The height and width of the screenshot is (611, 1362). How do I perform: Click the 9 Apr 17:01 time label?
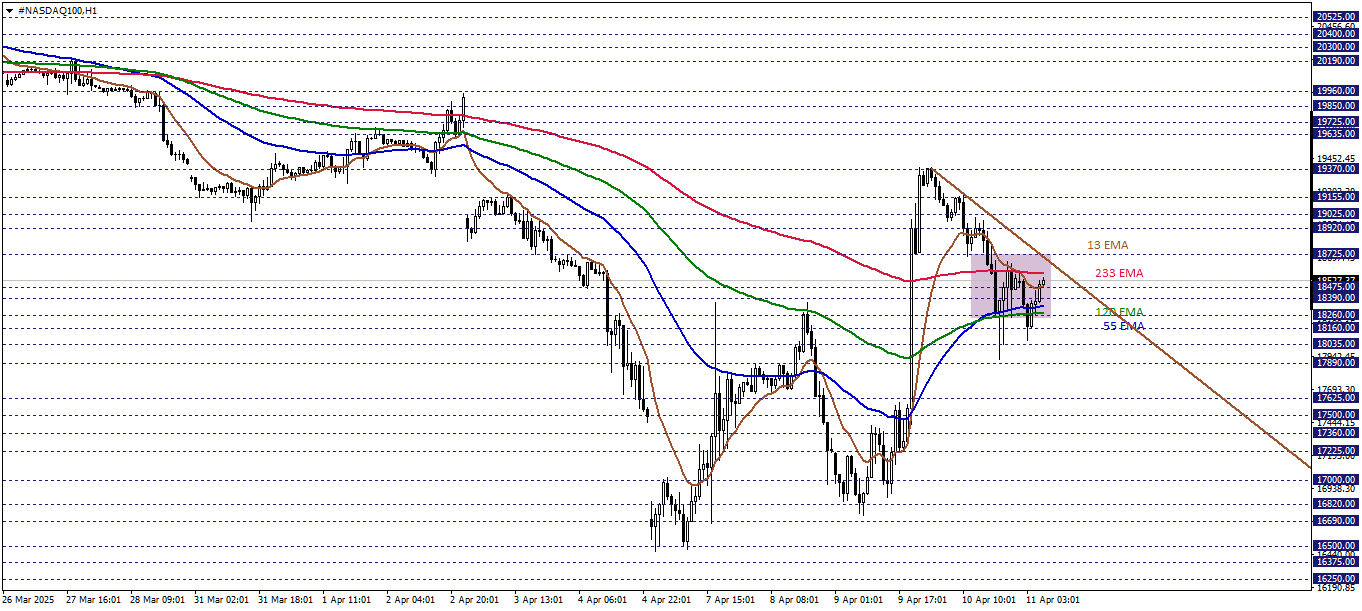[x=923, y=600]
